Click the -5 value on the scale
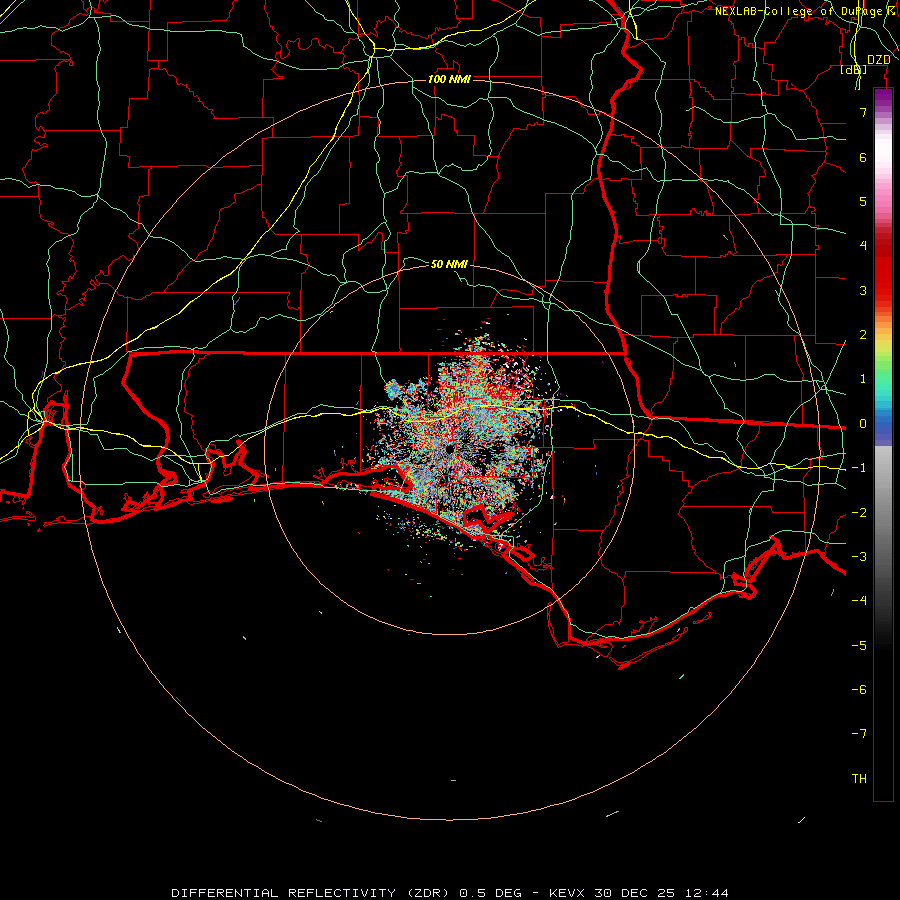Screen dimensions: 900x900 (859, 646)
